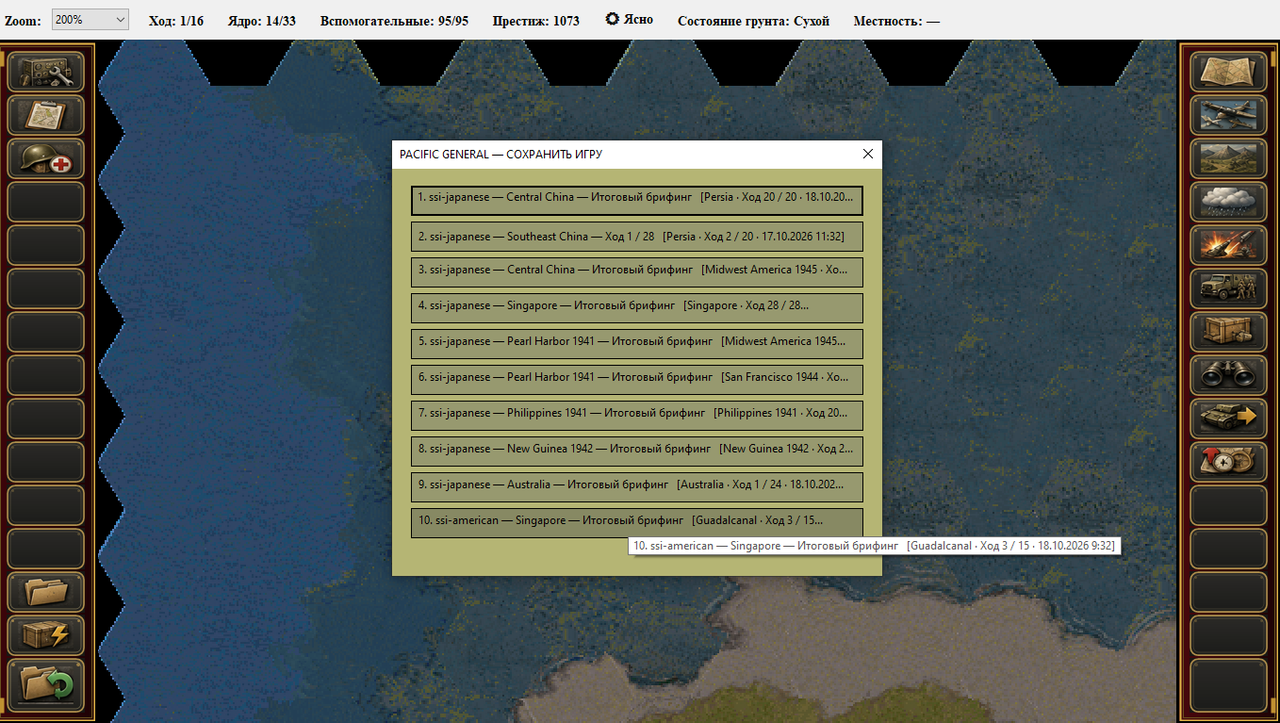Open the folded strategic map icon
The height and width of the screenshot is (723, 1280).
[1227, 72]
